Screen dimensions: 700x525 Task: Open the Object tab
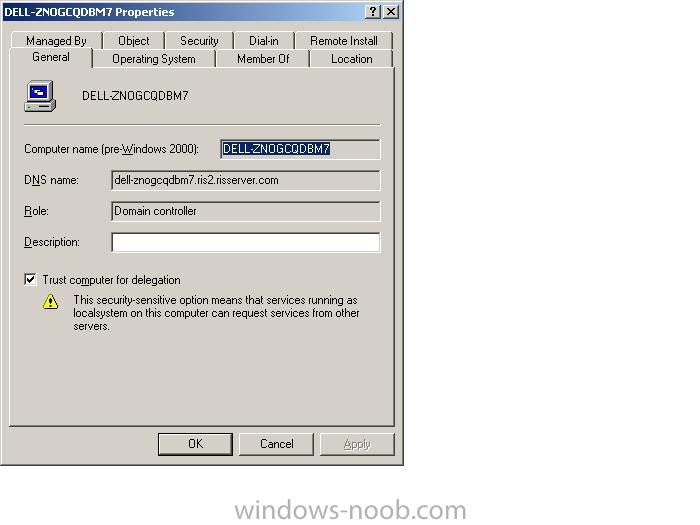point(133,41)
